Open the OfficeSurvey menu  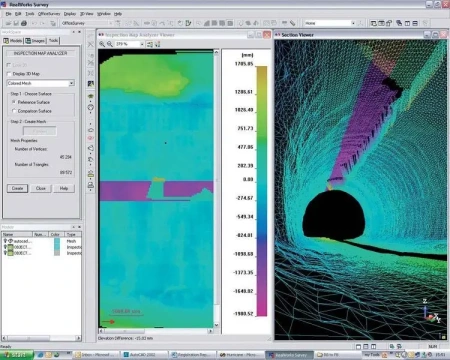[x=49, y=14]
